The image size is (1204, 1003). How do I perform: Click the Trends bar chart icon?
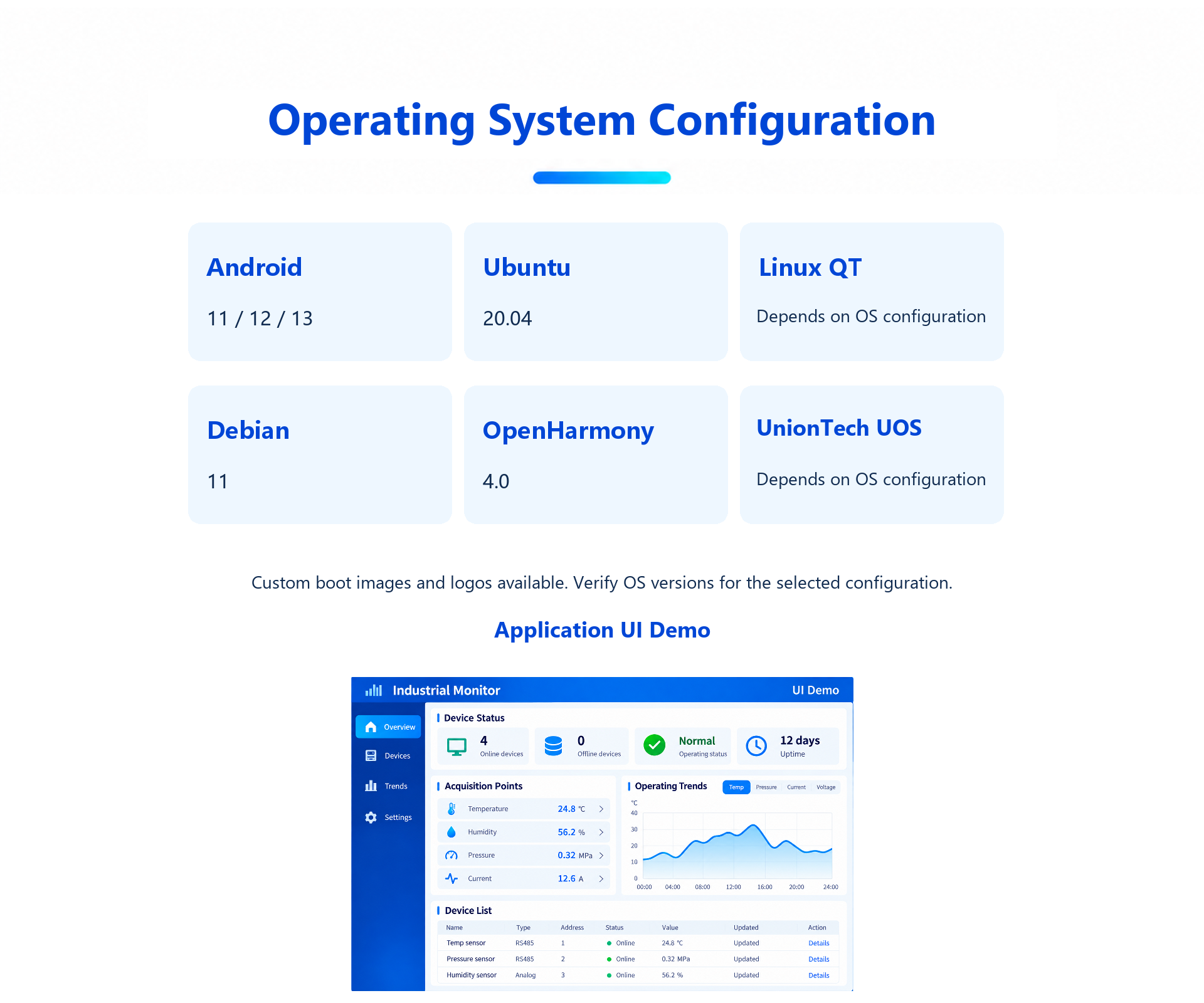(x=371, y=785)
